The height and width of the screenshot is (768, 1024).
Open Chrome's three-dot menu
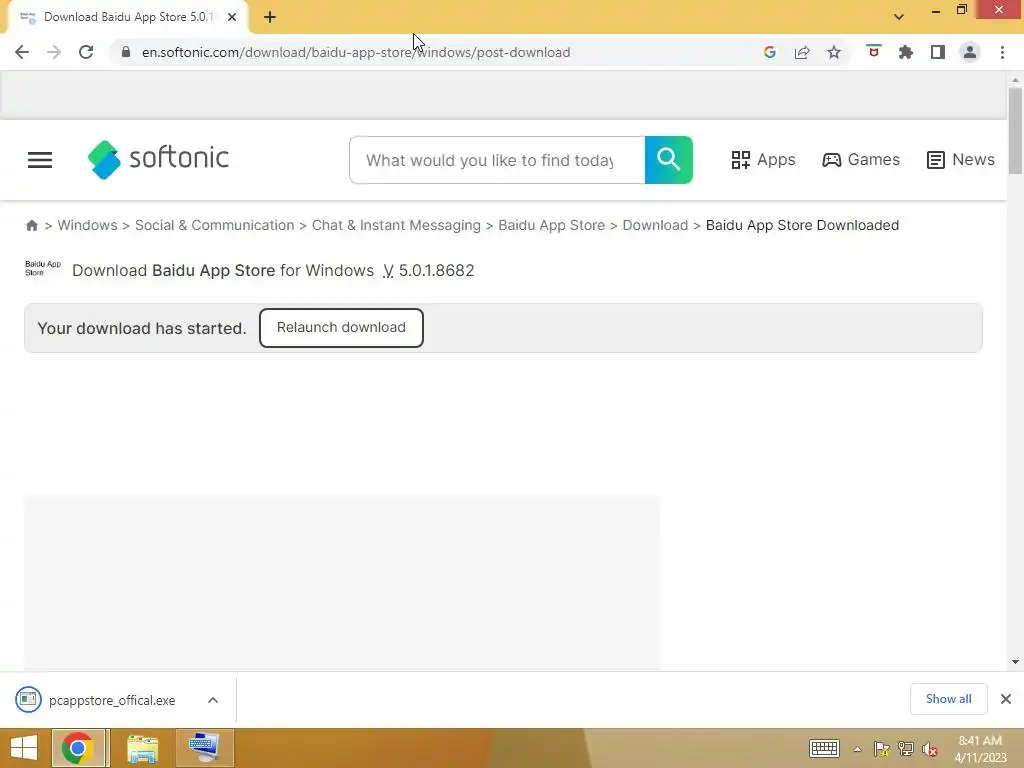(1002, 52)
